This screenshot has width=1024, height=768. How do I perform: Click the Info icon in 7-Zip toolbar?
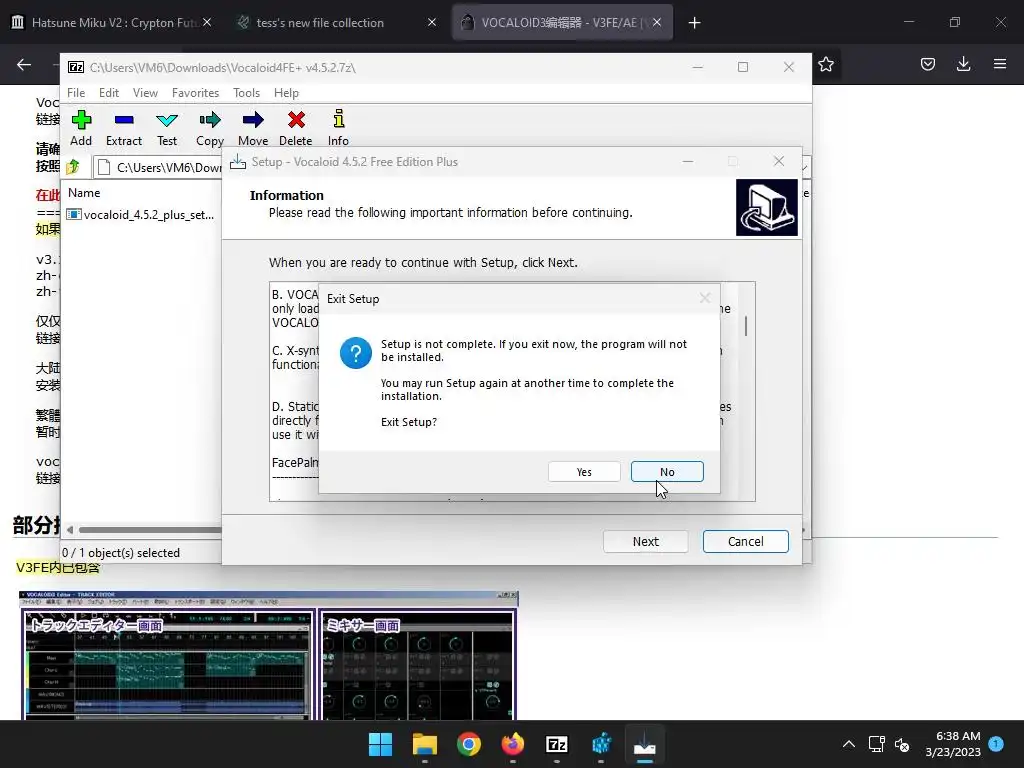point(338,119)
